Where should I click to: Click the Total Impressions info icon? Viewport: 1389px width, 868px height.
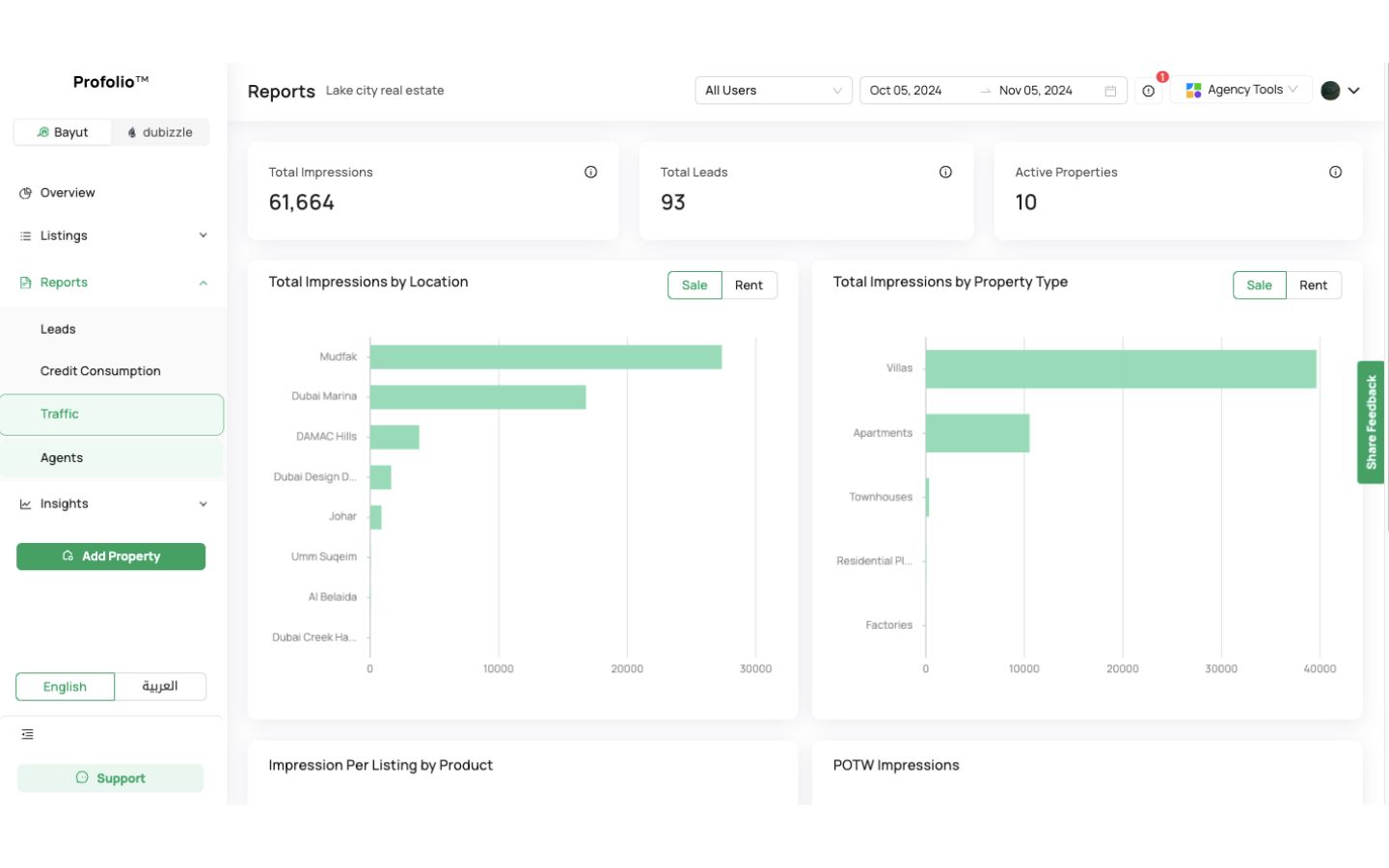(x=589, y=171)
